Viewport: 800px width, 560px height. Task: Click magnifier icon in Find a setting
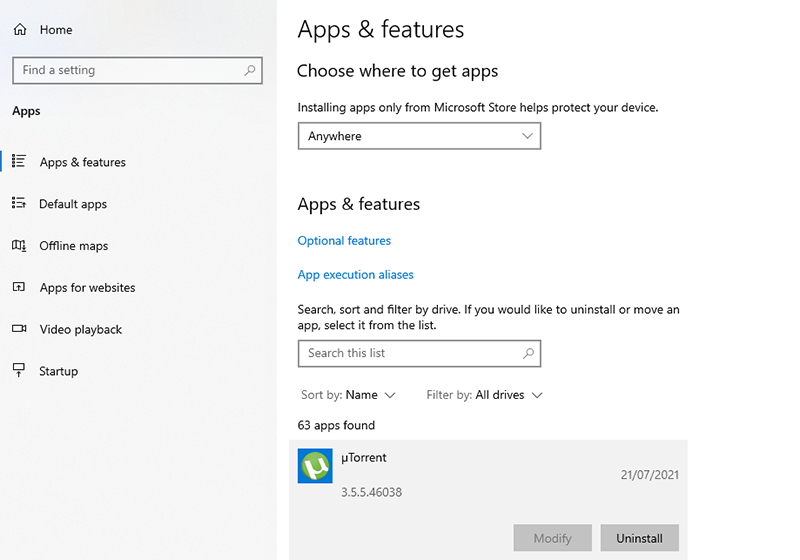(250, 71)
